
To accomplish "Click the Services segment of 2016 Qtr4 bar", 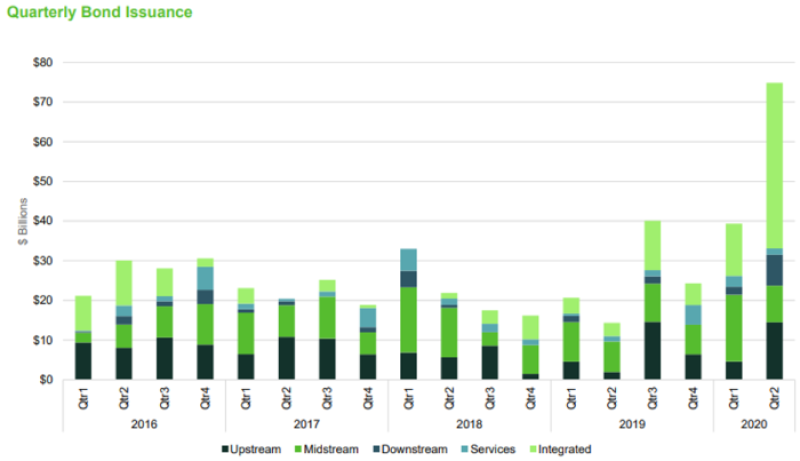I will [x=205, y=278].
